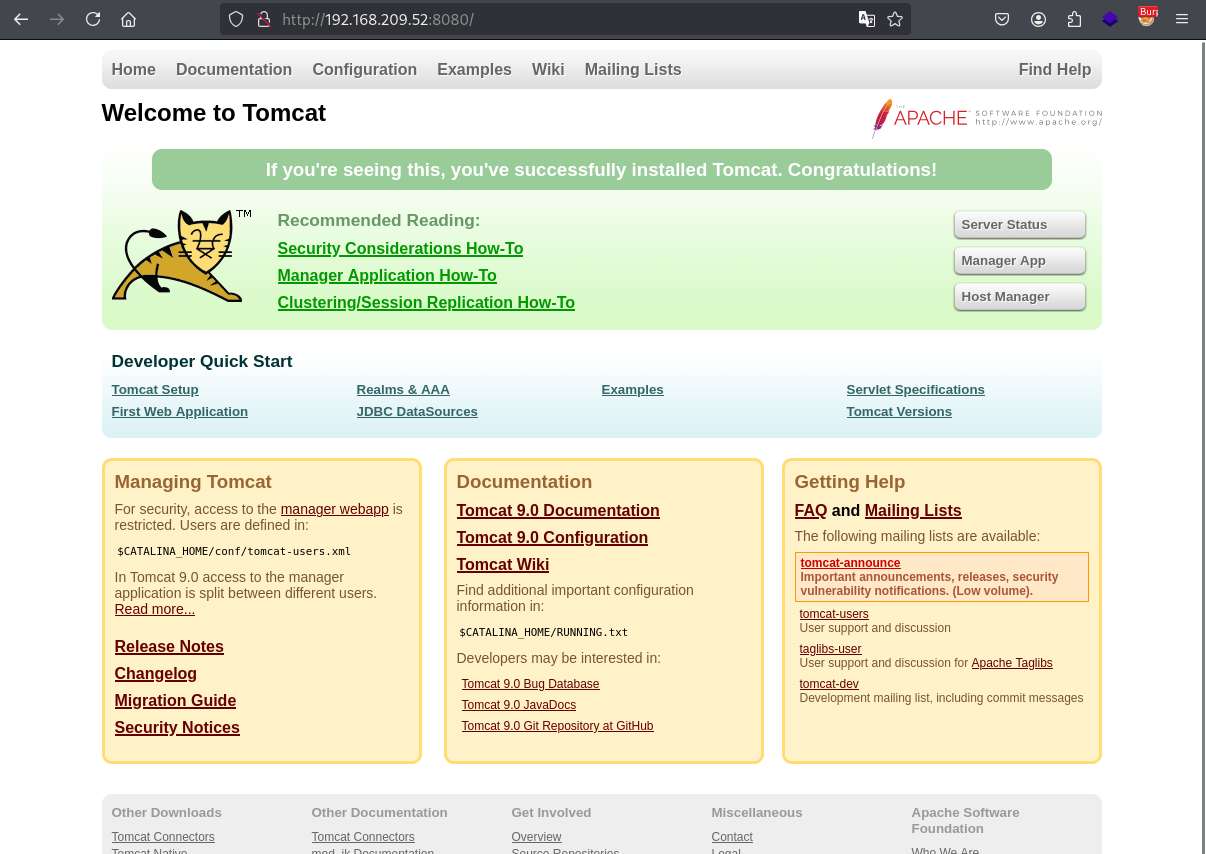Viewport: 1206px width, 854px height.
Task: Open Tomcat 9.0 Git Repository at GitHub
Action: (x=558, y=726)
